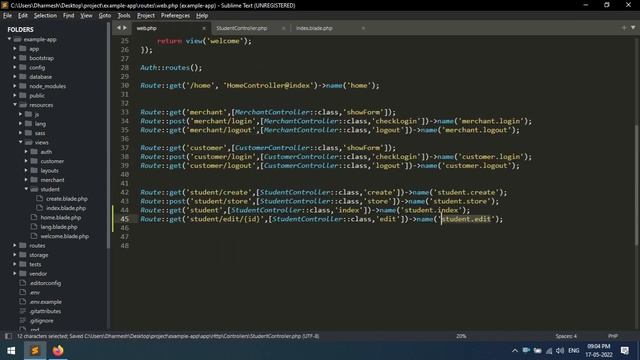The height and width of the screenshot is (360, 640).
Task: Expand the routes folder
Action: (15, 246)
